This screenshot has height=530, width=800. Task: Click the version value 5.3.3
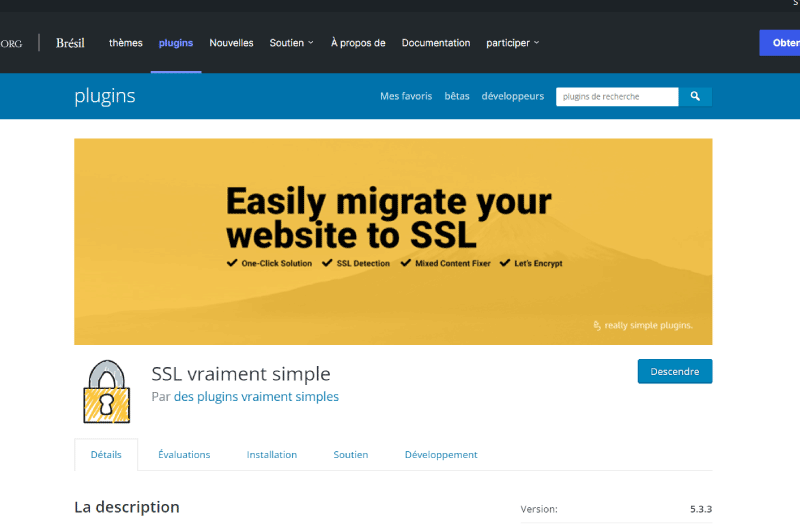pyautogui.click(x=701, y=509)
